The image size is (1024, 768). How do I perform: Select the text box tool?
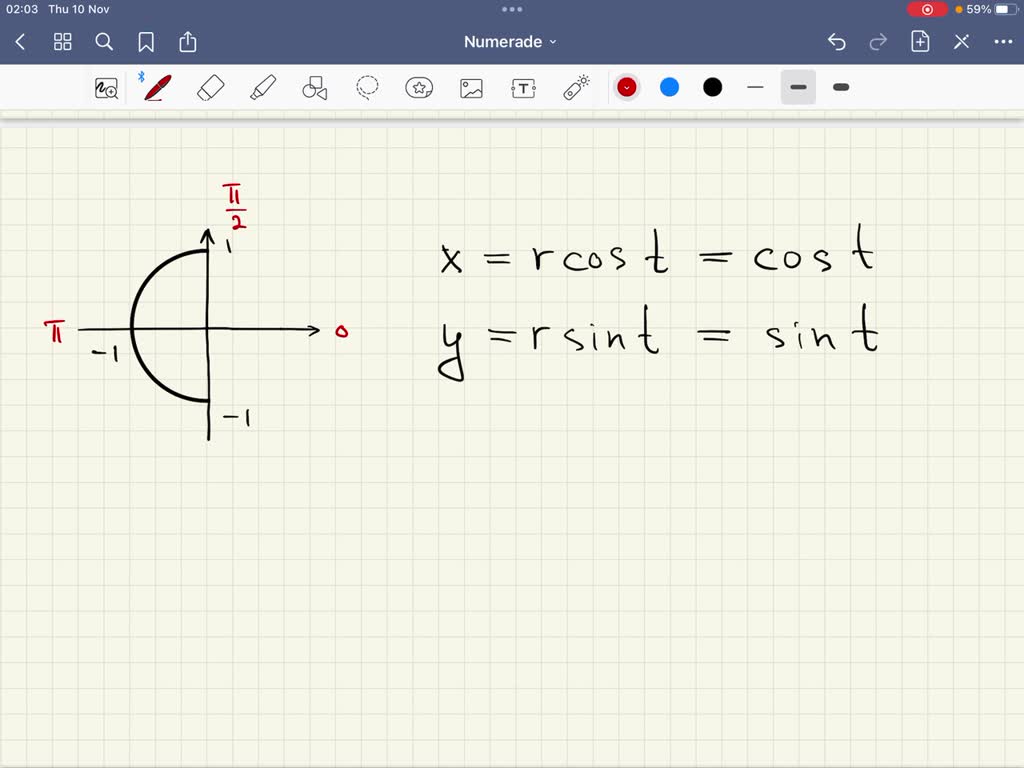[523, 87]
